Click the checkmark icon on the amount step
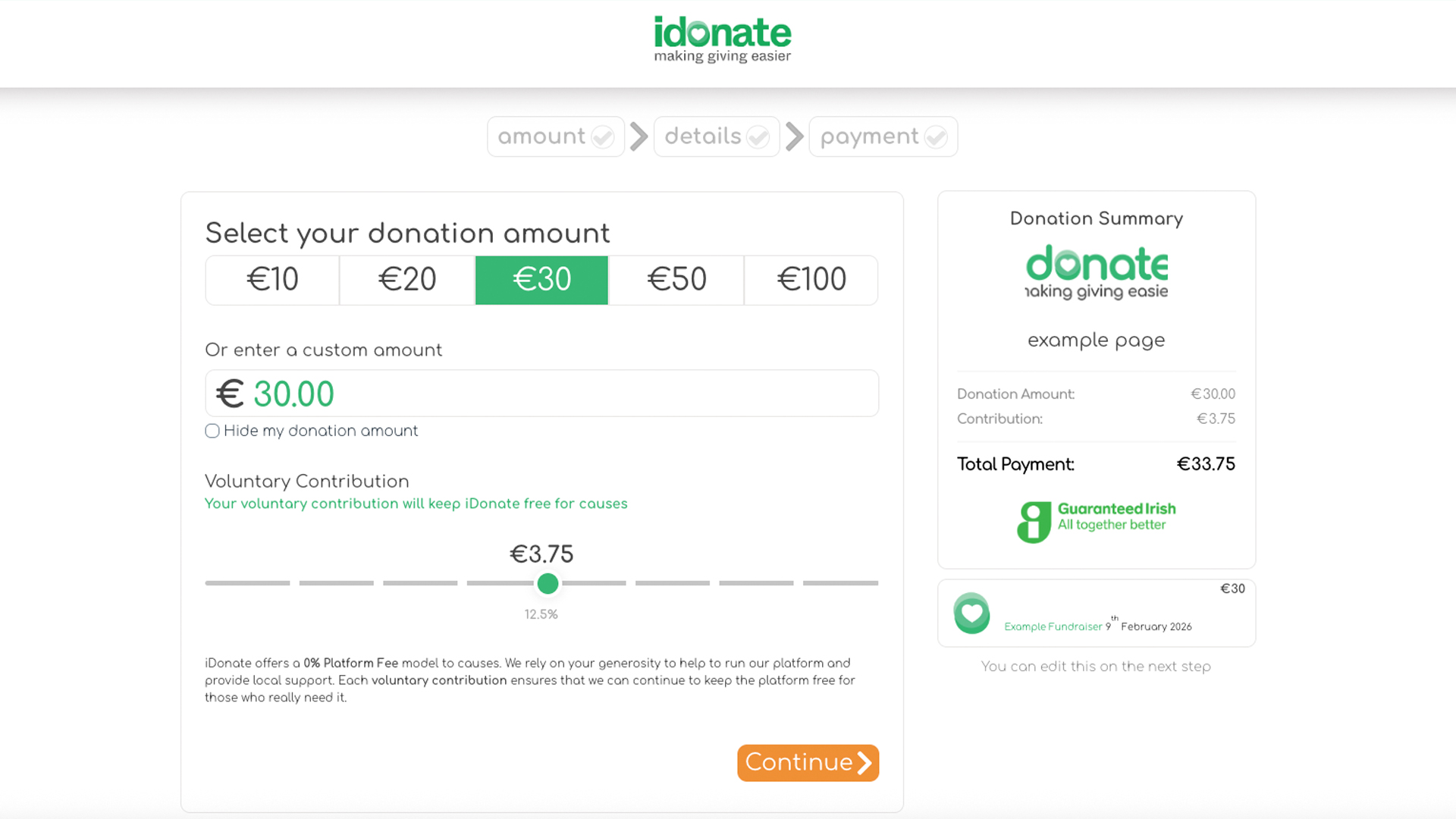 [603, 137]
